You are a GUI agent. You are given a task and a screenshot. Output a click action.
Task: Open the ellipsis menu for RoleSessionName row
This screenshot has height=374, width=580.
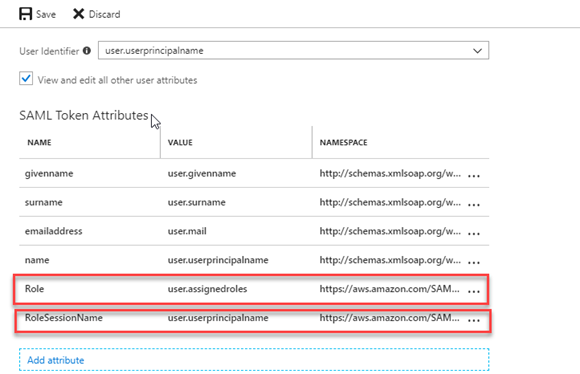474,320
